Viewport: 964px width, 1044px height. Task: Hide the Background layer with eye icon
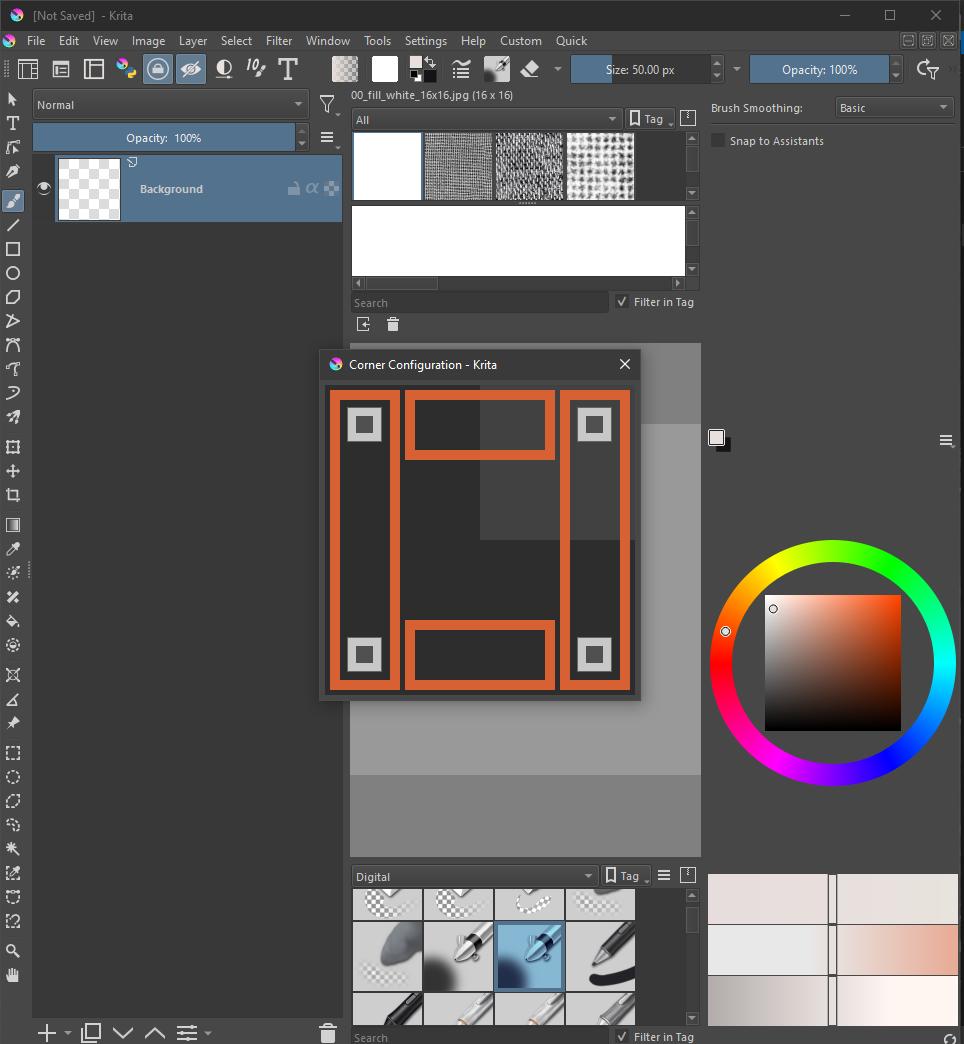click(44, 188)
